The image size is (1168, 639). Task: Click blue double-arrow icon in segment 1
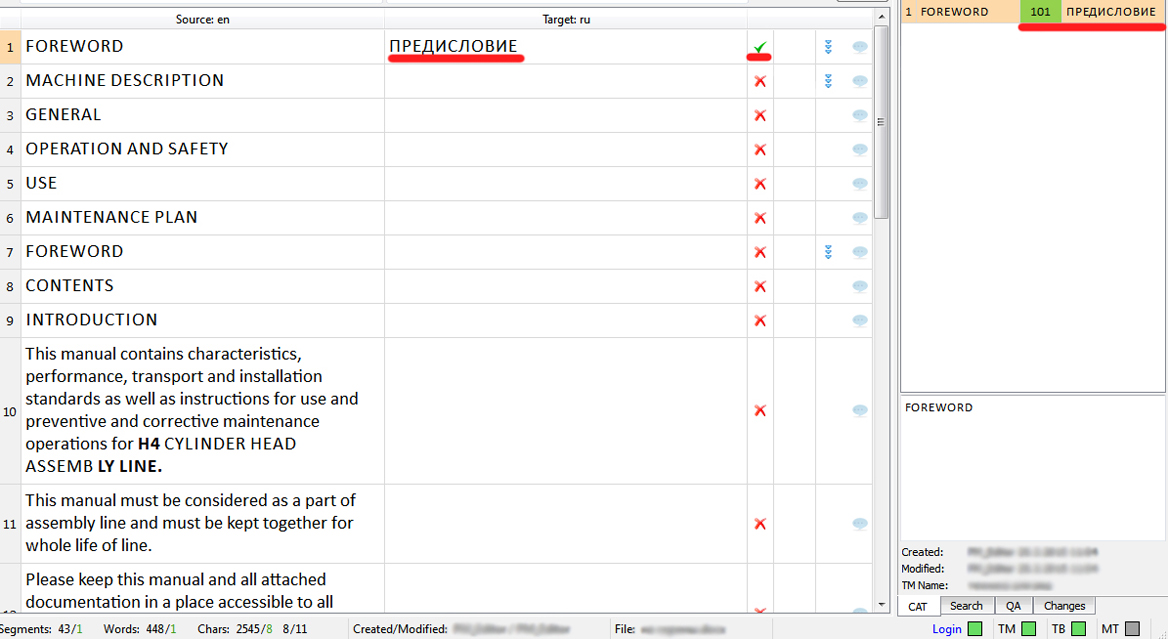coord(828,47)
